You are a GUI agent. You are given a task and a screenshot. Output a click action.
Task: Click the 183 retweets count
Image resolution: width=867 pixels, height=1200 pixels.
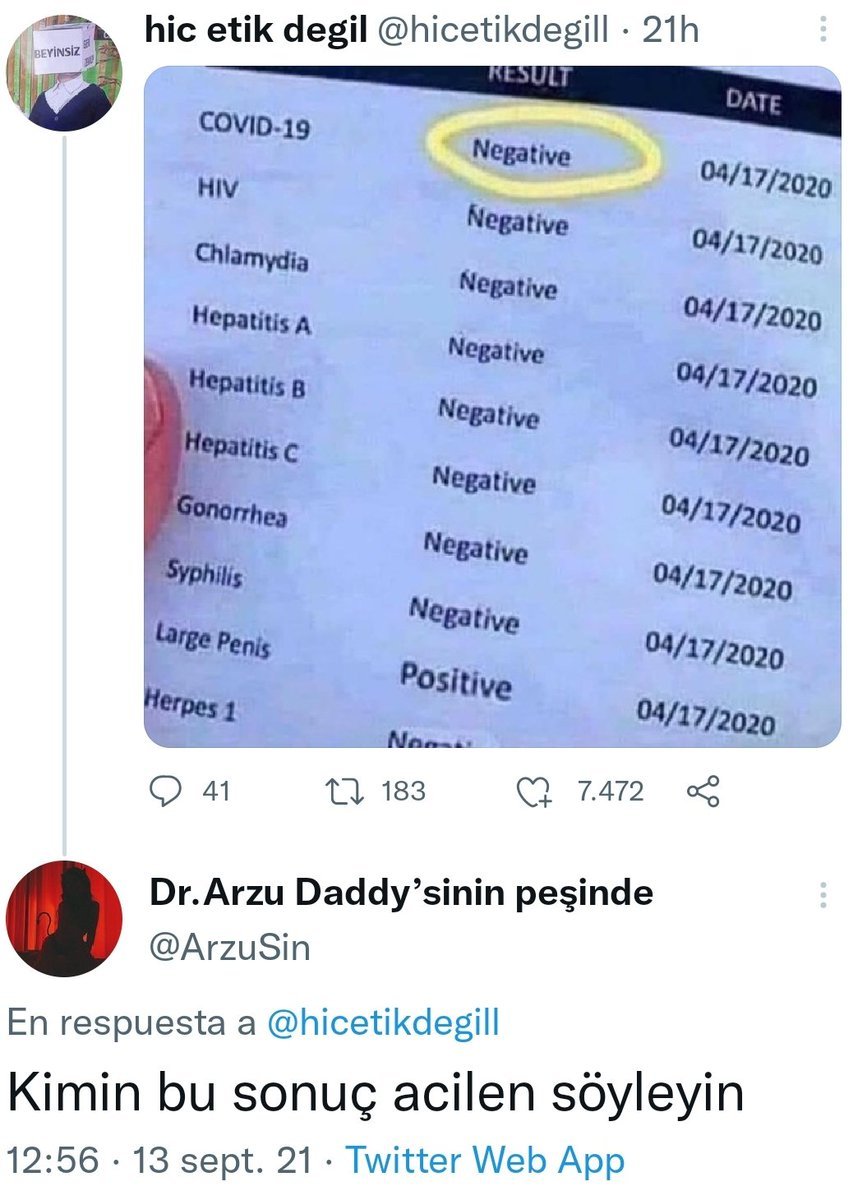403,792
